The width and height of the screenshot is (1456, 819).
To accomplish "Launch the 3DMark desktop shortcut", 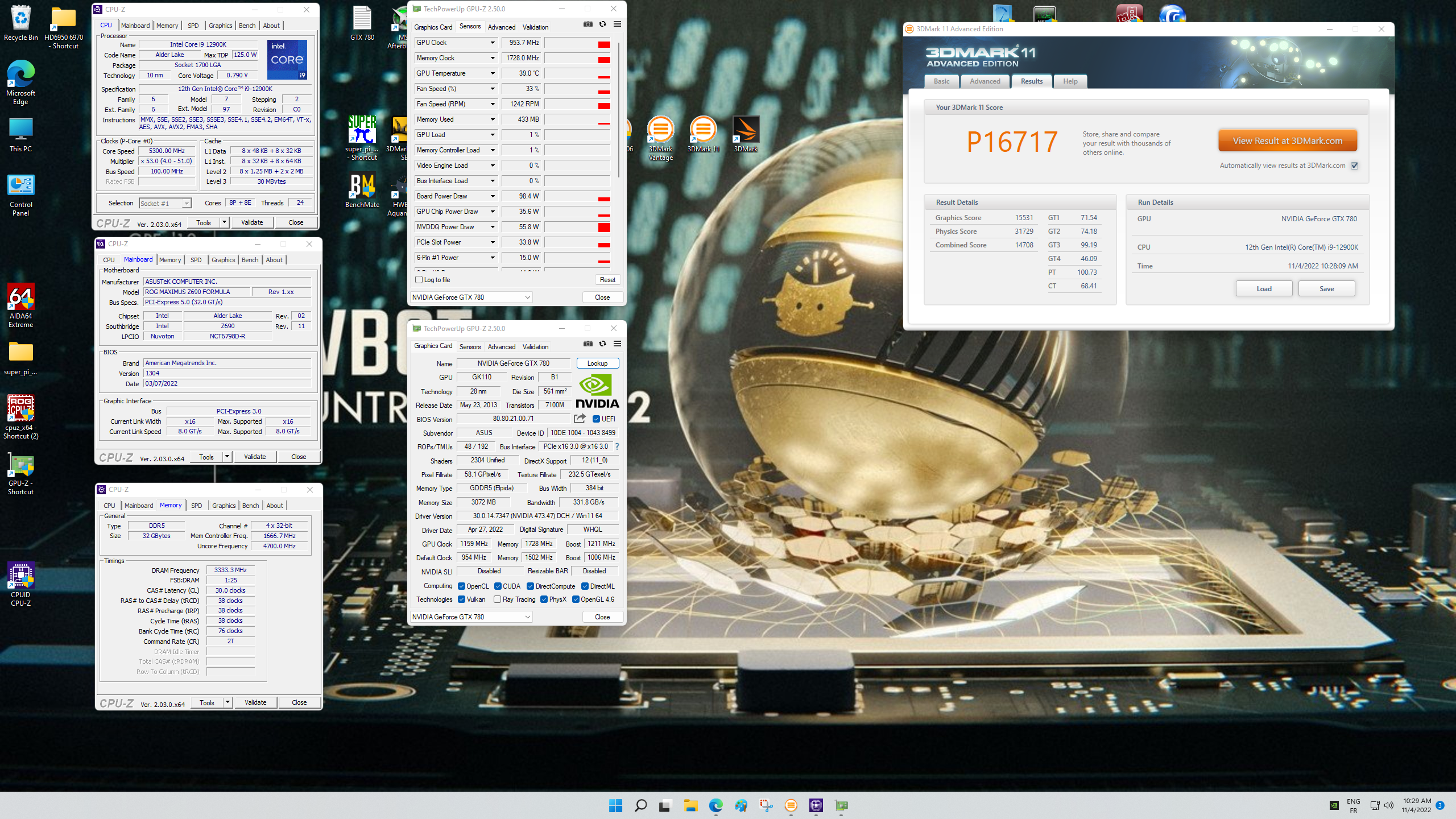I will (x=746, y=134).
